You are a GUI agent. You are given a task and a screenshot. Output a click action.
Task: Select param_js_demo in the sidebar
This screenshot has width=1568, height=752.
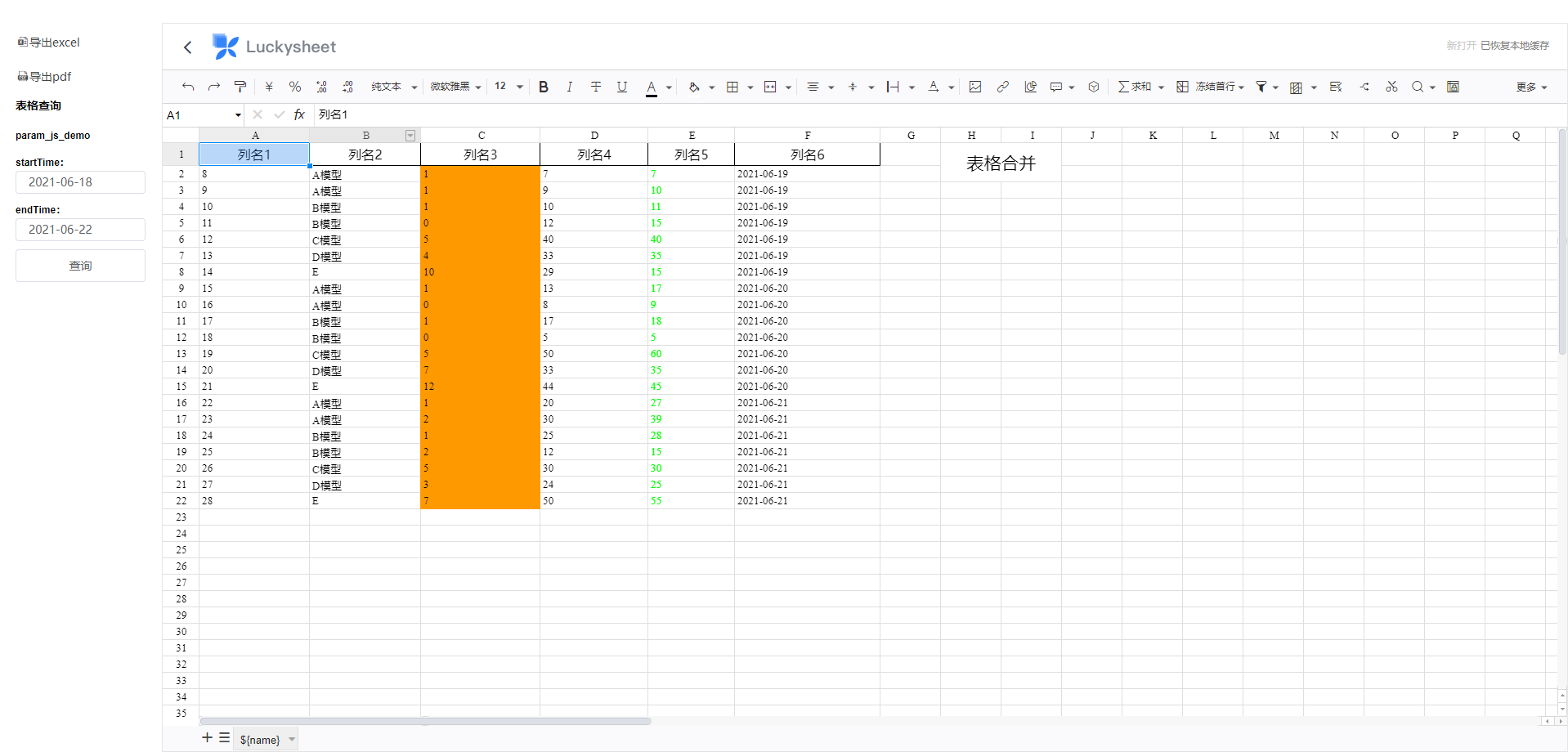53,136
